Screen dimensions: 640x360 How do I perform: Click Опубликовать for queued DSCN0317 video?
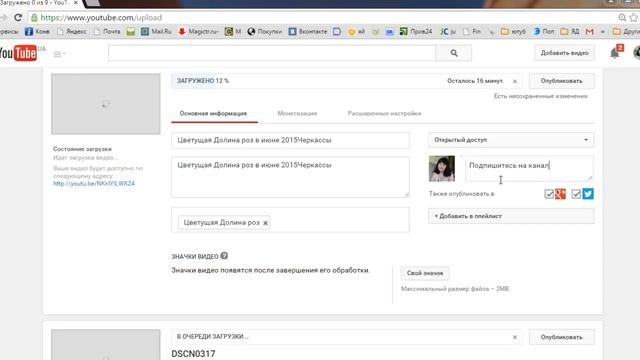pyautogui.click(x=562, y=337)
